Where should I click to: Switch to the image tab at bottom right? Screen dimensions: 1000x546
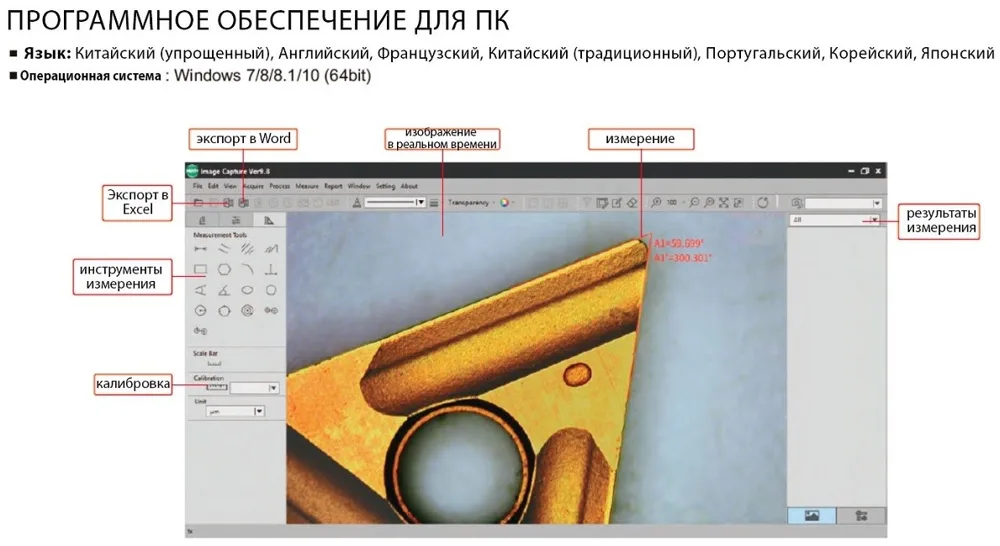(x=812, y=515)
